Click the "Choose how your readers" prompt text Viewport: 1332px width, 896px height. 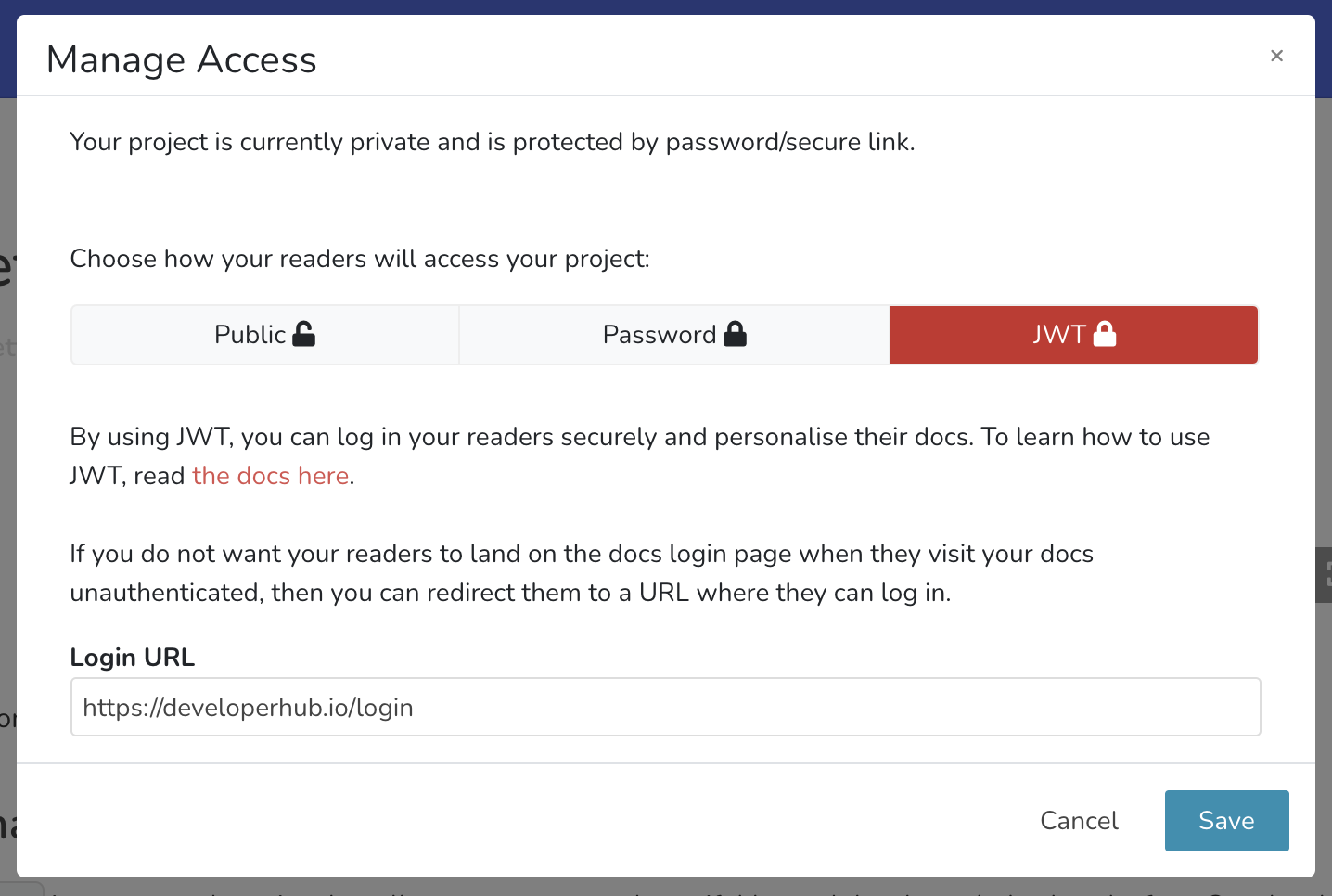360,259
